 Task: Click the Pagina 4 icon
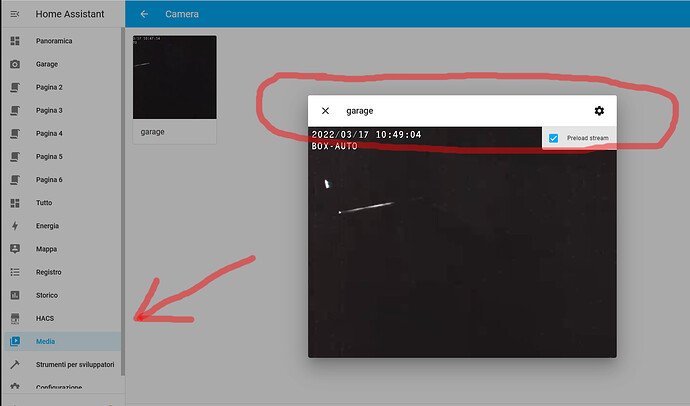[15, 133]
